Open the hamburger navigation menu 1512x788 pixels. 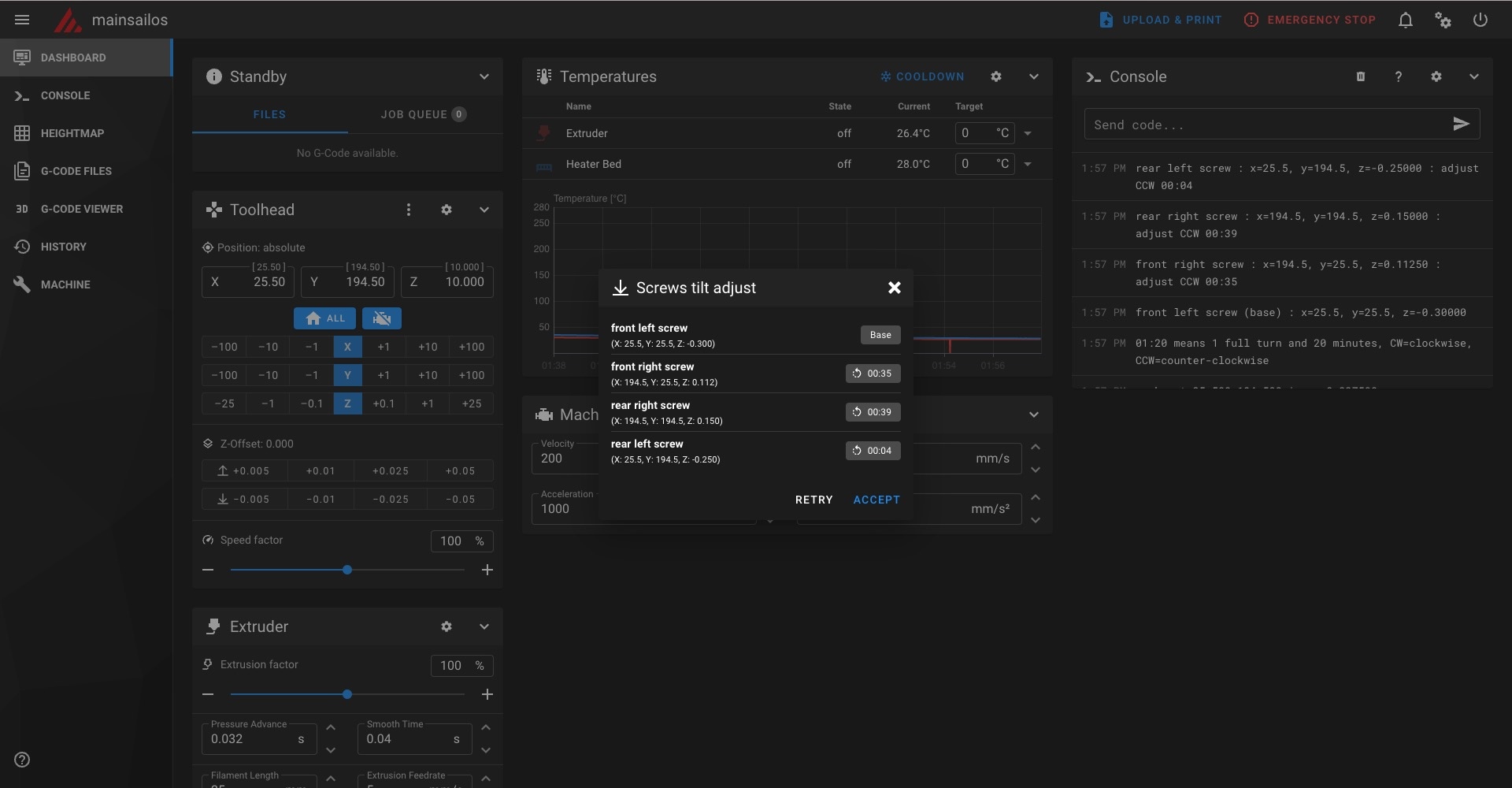point(22,20)
